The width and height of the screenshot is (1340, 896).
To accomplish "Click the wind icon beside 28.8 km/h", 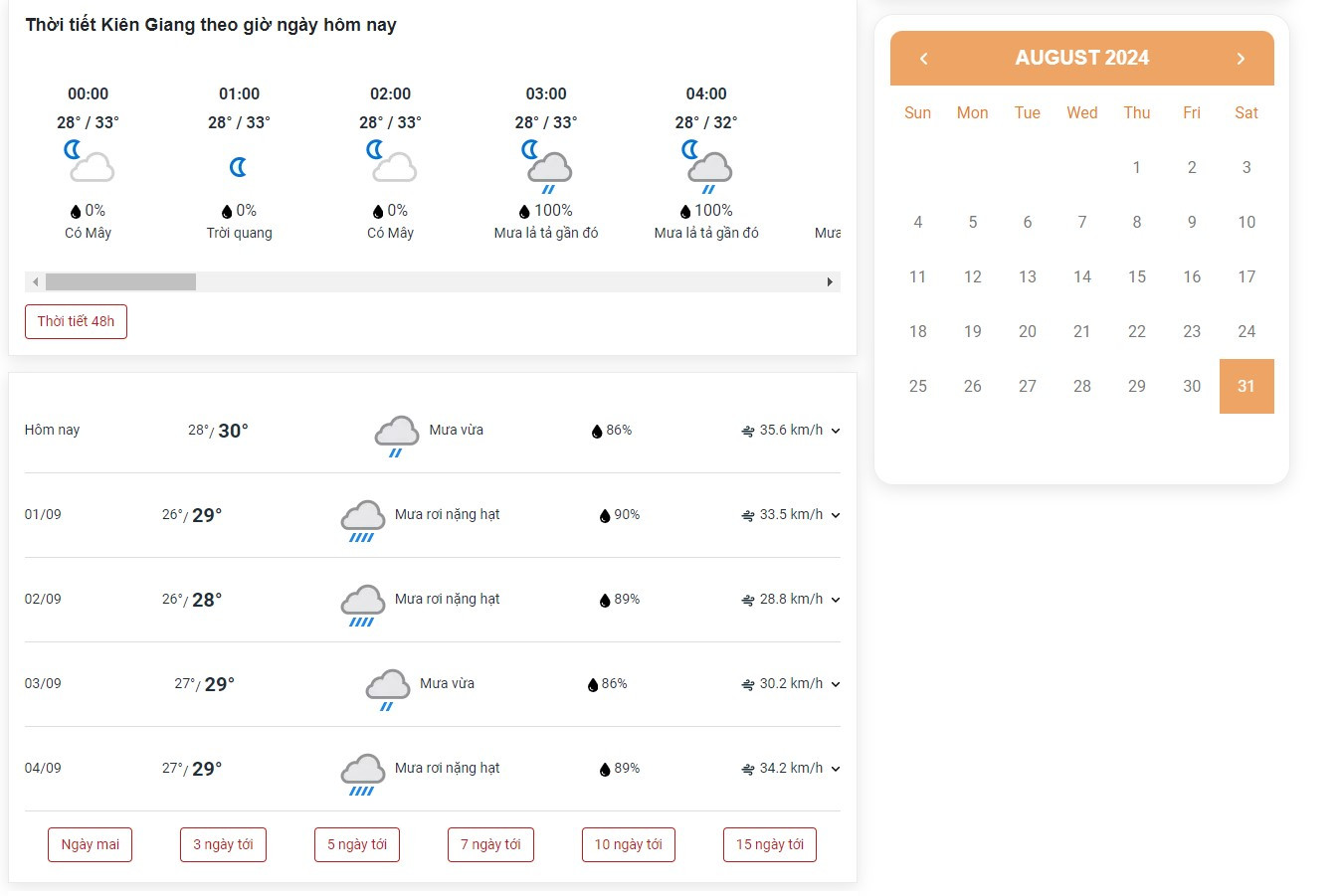I will coord(748,600).
